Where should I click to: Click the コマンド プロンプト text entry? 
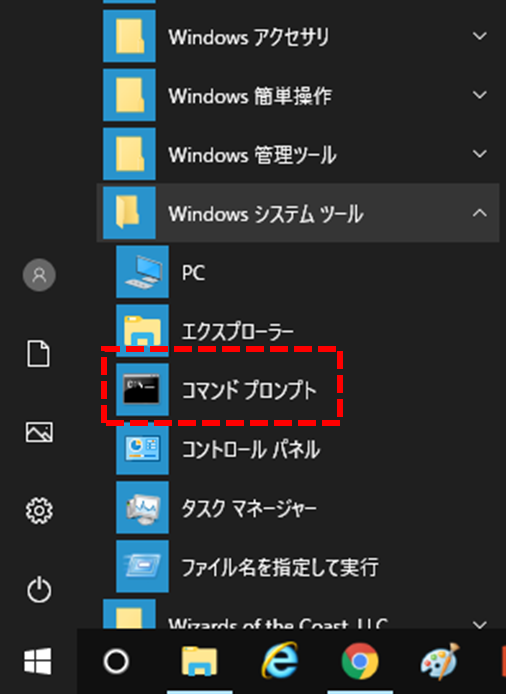click(x=249, y=390)
